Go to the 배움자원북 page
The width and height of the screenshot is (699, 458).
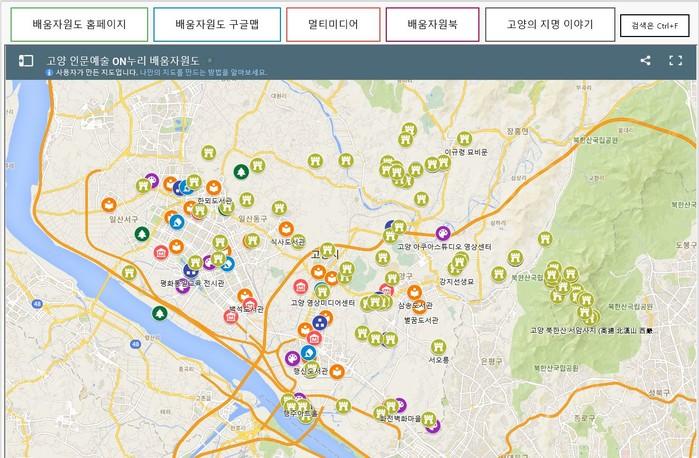tap(432, 23)
